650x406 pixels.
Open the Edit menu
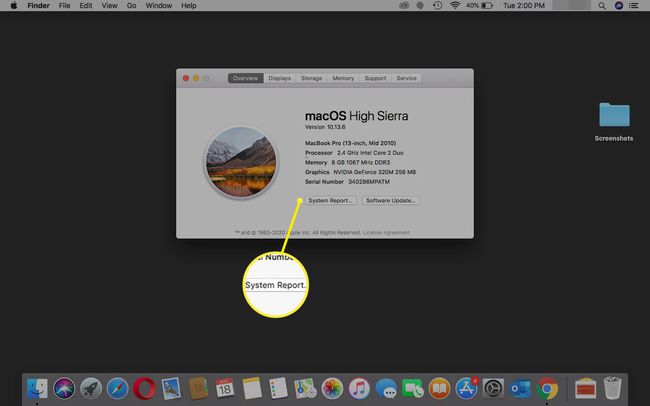(86, 6)
